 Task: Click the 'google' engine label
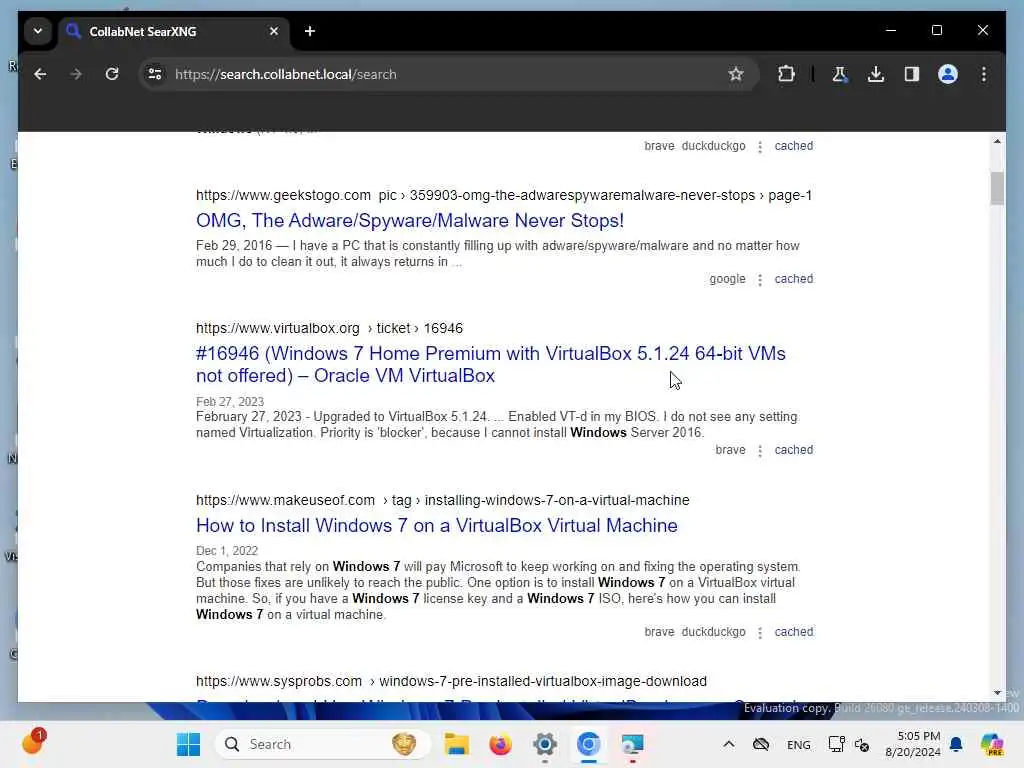pyautogui.click(x=727, y=279)
